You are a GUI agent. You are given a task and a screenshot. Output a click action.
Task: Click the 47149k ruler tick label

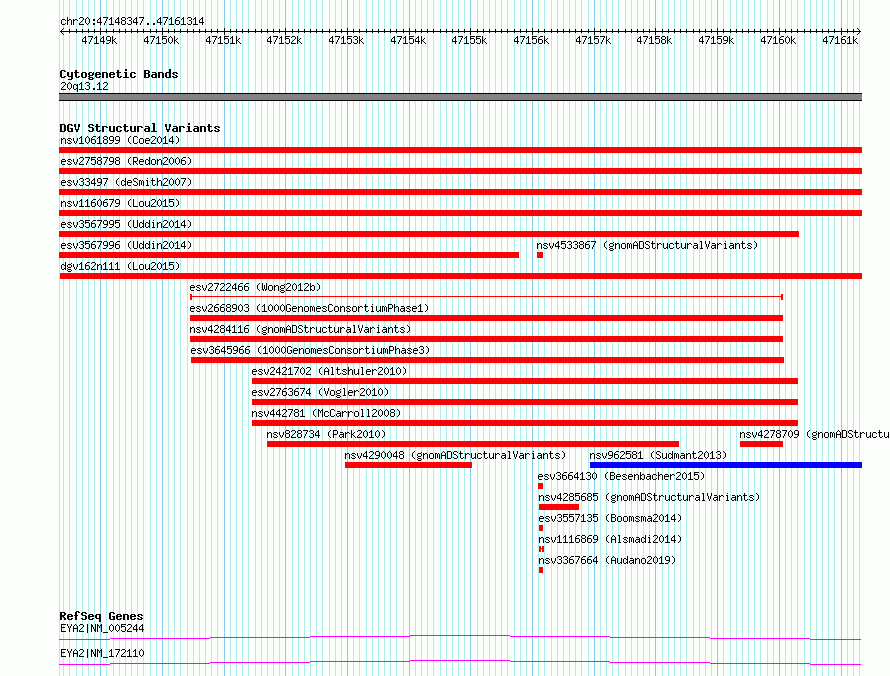[x=99, y=40]
